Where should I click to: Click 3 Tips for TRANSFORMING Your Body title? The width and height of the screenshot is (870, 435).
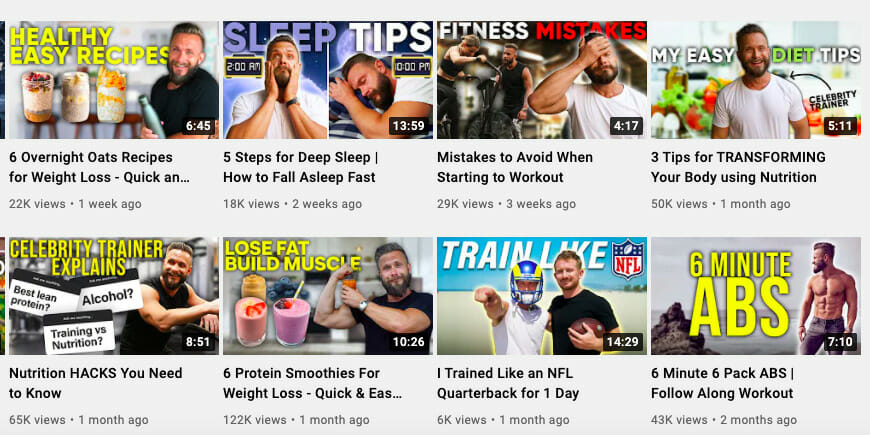pos(739,167)
